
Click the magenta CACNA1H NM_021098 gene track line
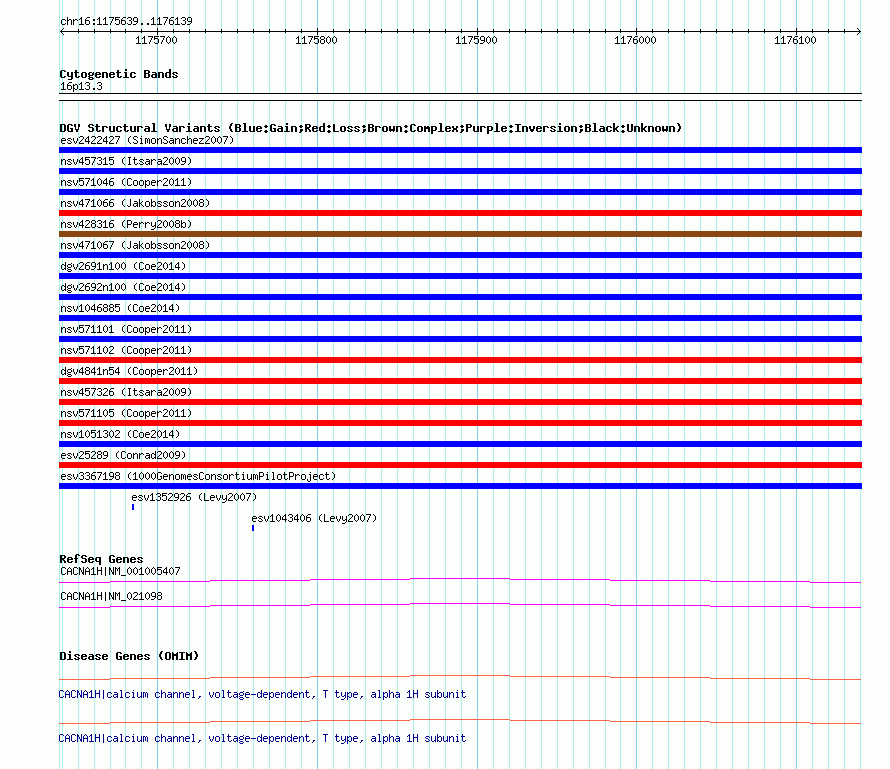pos(460,604)
